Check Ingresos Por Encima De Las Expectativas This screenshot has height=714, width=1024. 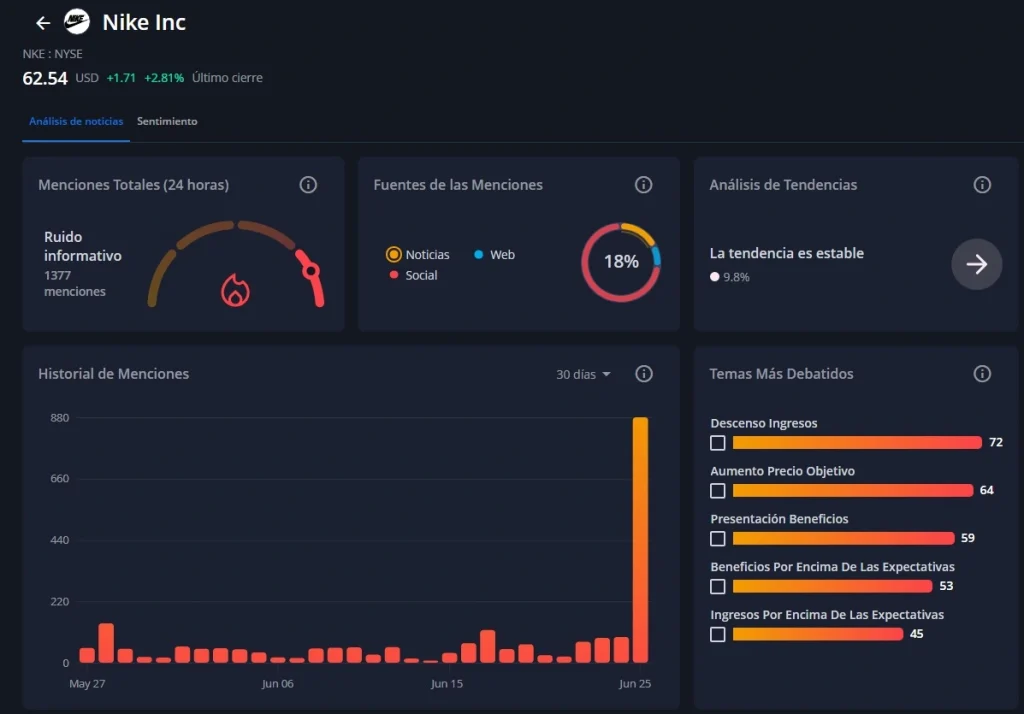(718, 634)
